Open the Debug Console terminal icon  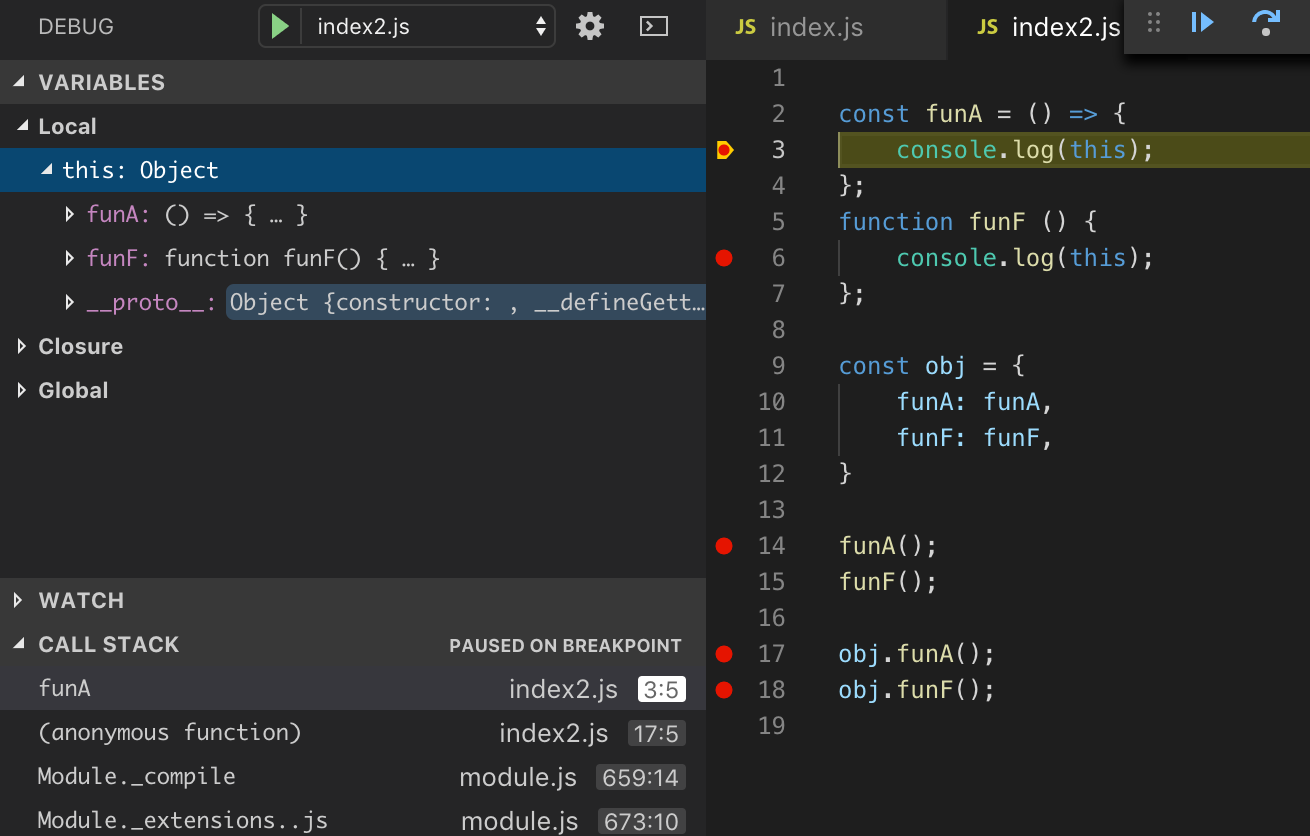tap(653, 27)
